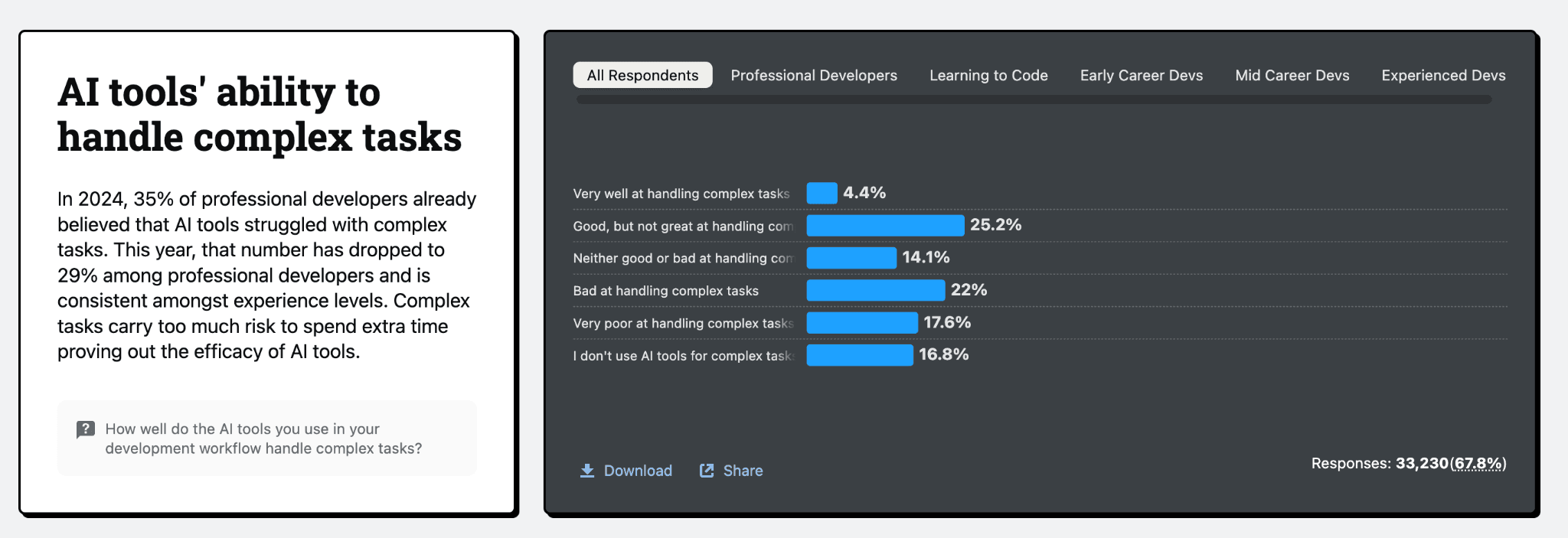
Task: Click the question mark speech bubble icon
Action: pos(86,429)
